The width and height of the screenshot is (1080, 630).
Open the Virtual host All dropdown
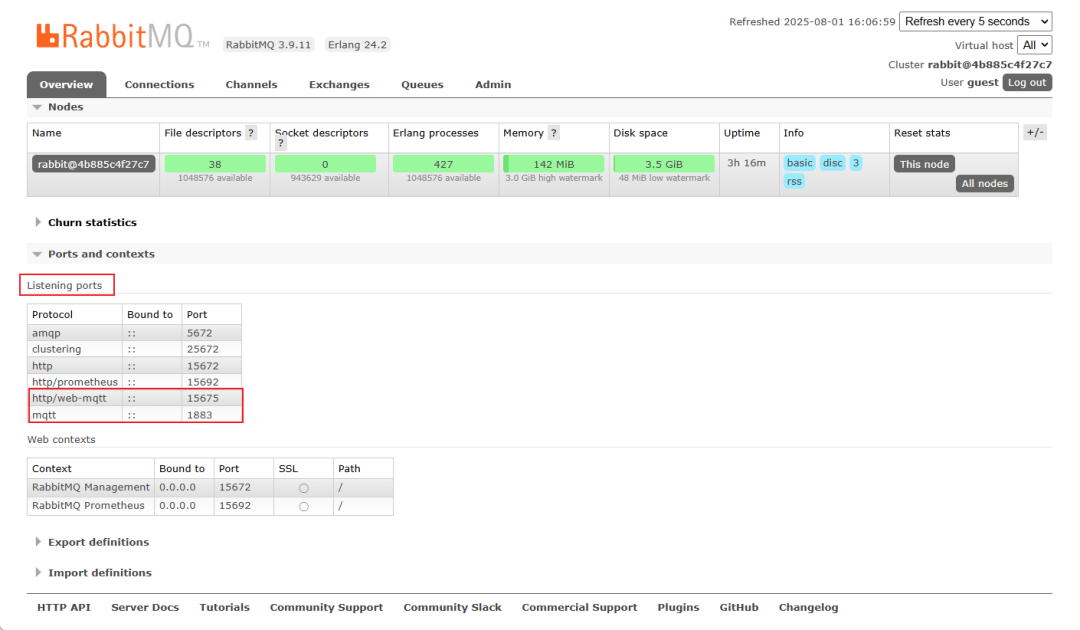point(1034,45)
